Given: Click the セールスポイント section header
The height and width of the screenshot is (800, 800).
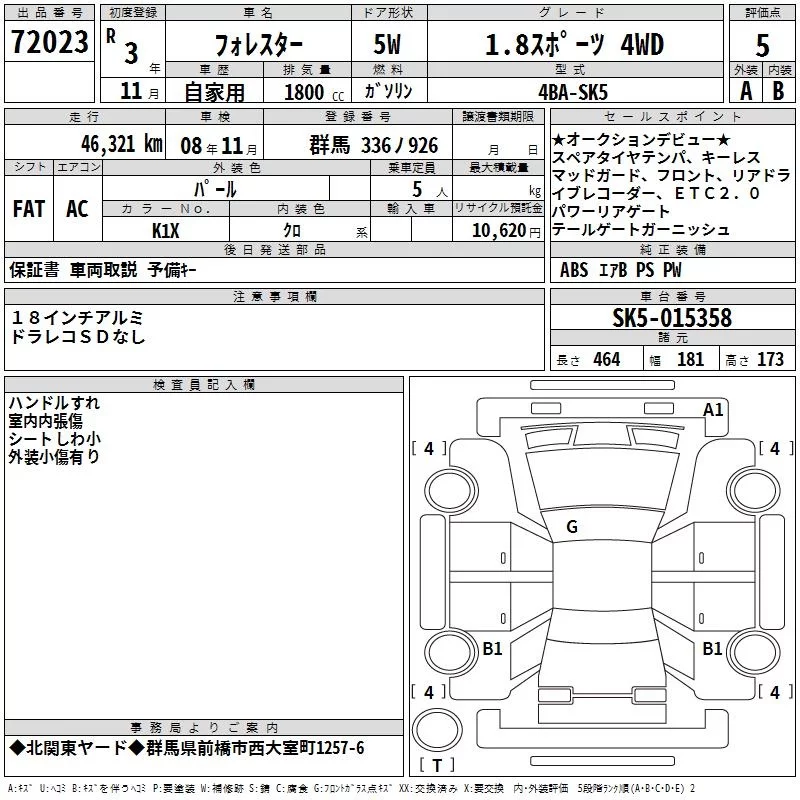Looking at the screenshot, I should point(672,117).
